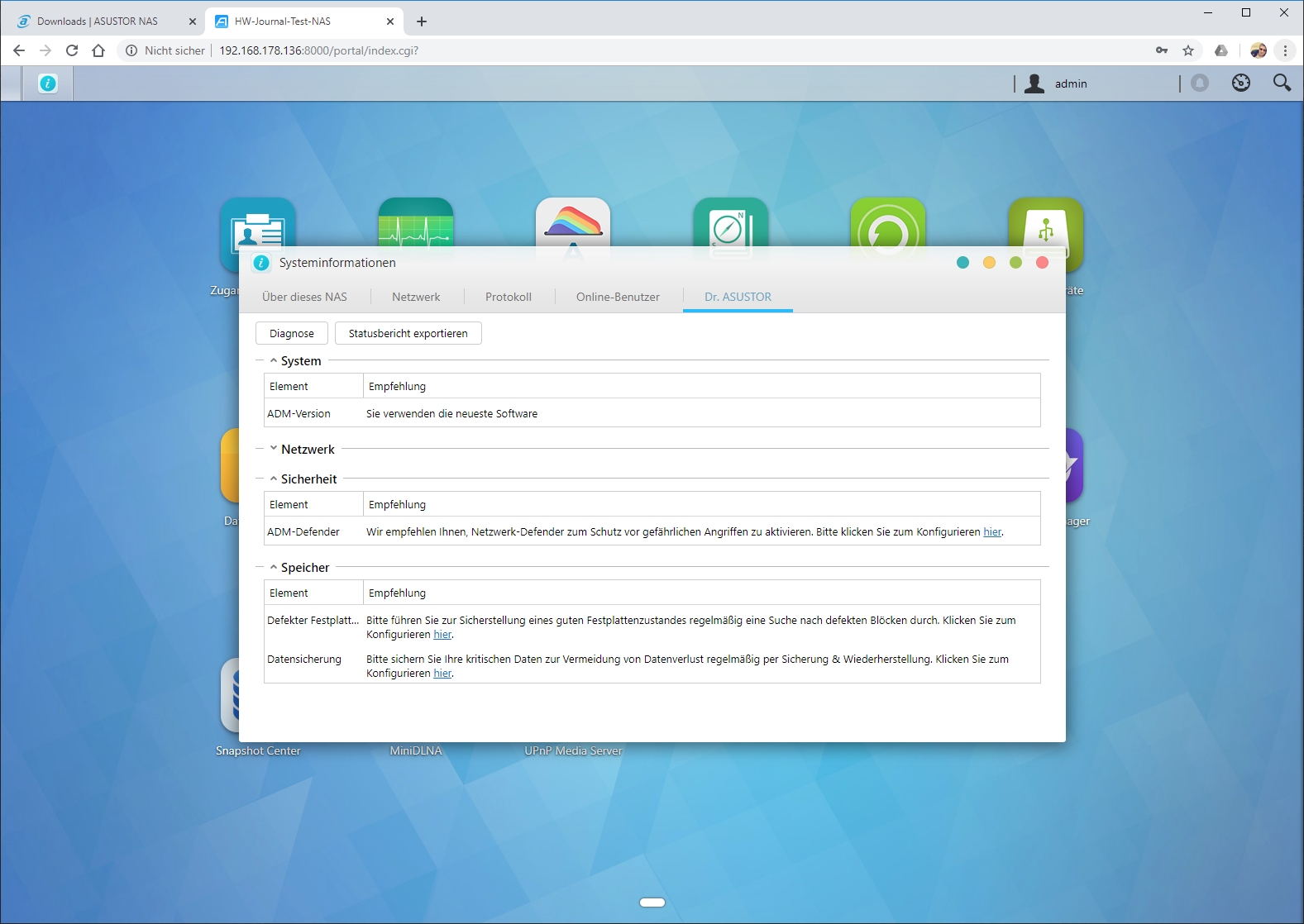1304x924 pixels.
Task: Click the grey notification icon next to admin
Action: [x=1200, y=83]
